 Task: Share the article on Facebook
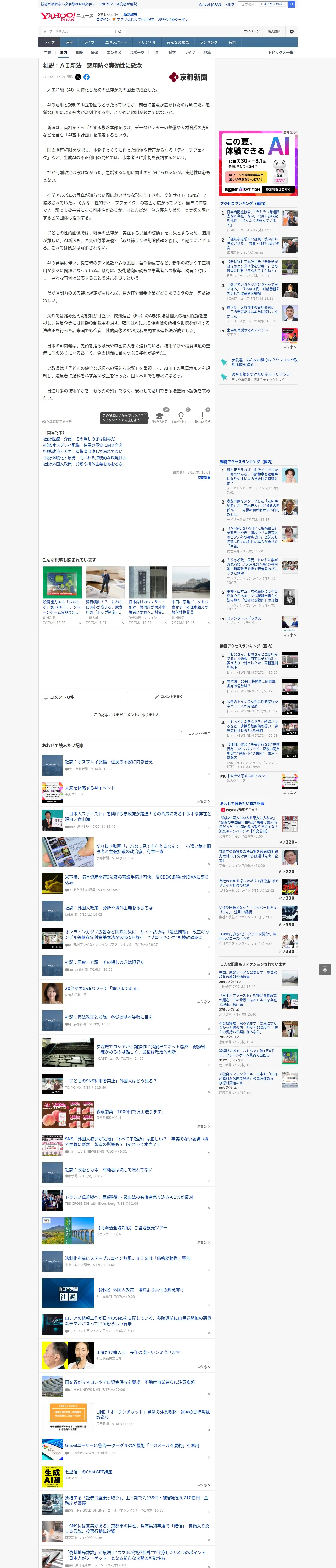(x=87, y=77)
